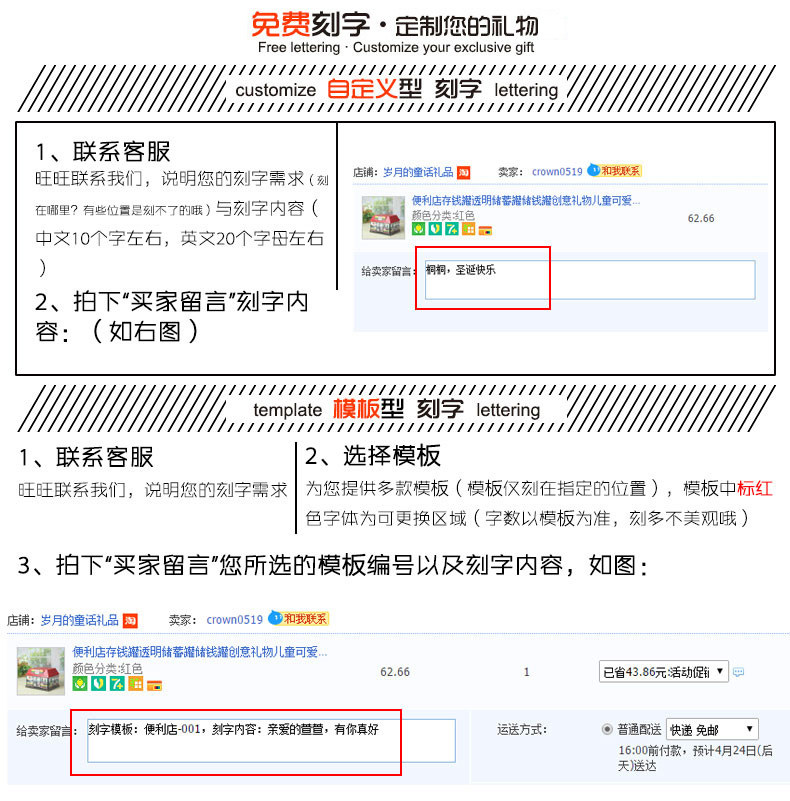Open product title 便利店存钱罐 link in template section
This screenshot has height=801, width=790.
[200, 652]
